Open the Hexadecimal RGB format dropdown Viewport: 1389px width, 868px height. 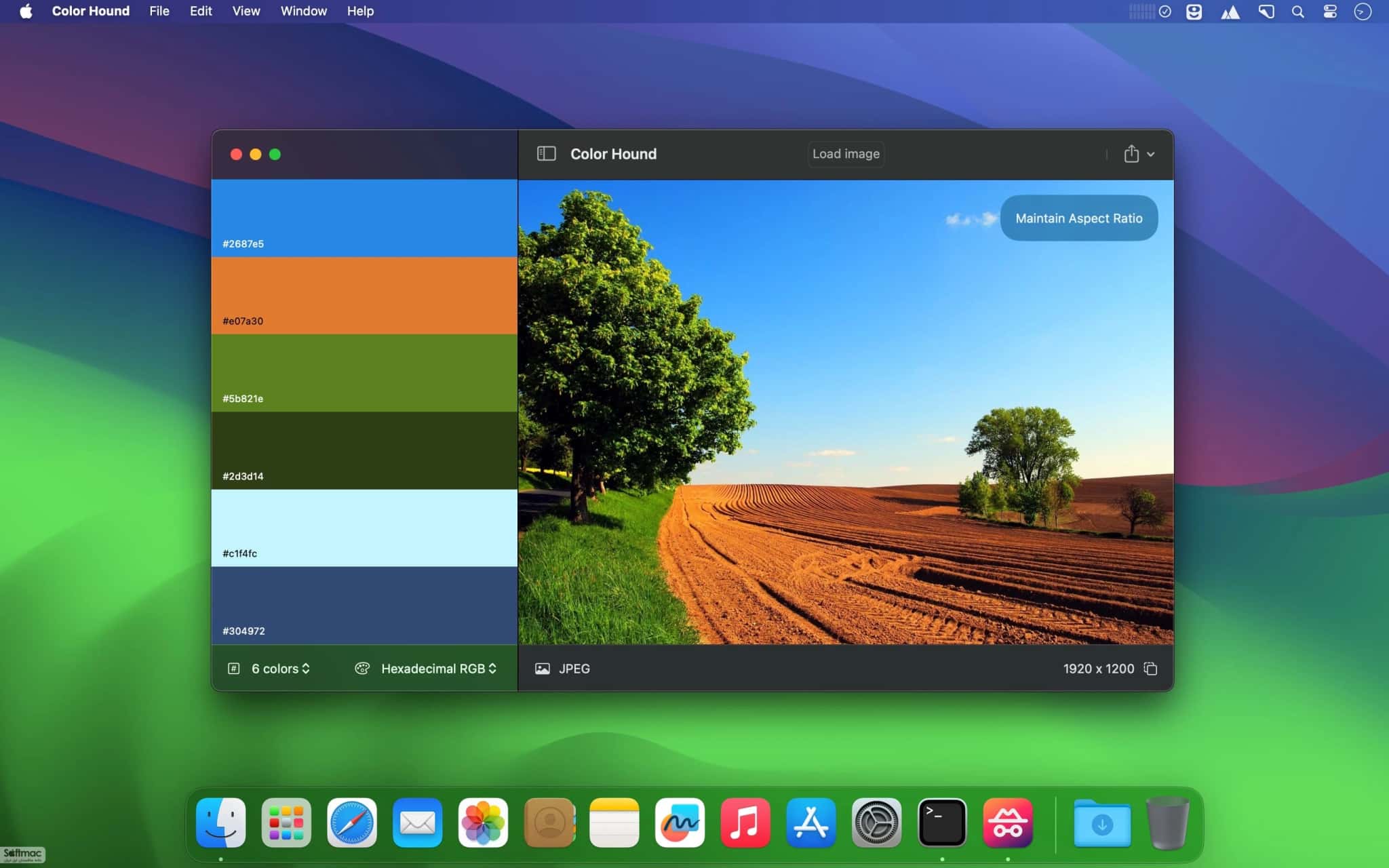(438, 669)
